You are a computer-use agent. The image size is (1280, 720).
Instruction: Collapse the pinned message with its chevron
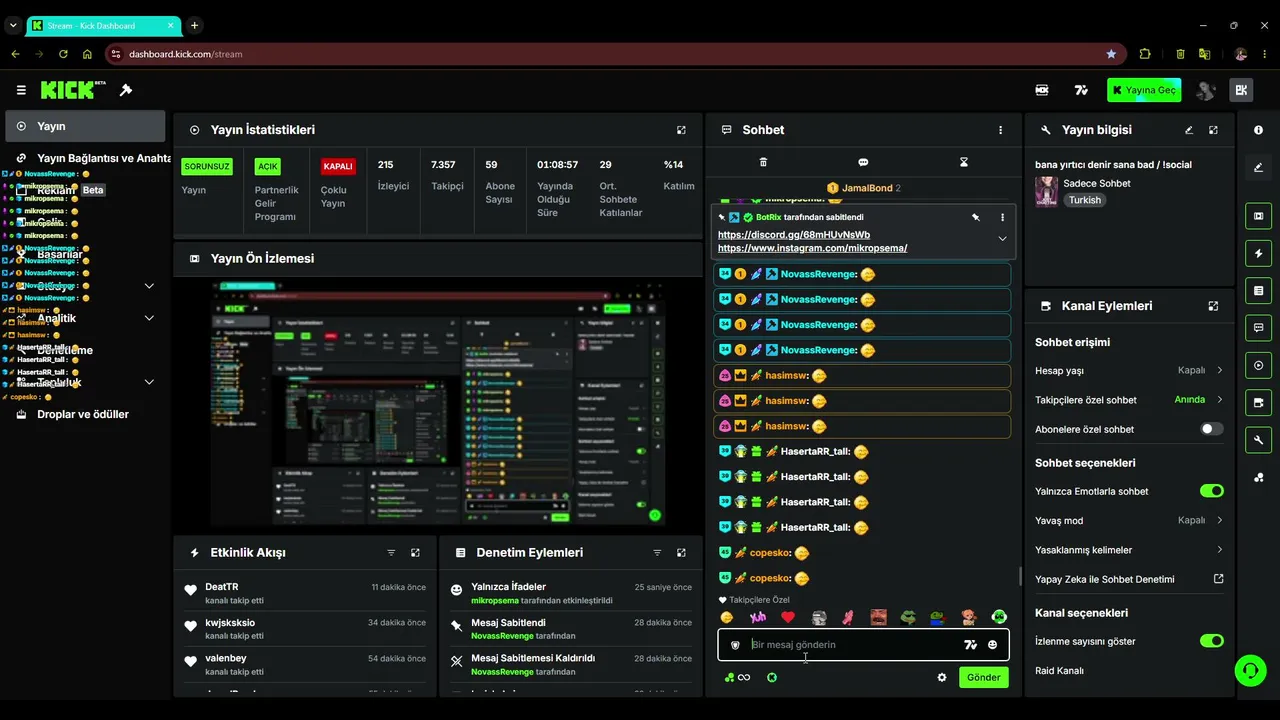tap(1002, 239)
